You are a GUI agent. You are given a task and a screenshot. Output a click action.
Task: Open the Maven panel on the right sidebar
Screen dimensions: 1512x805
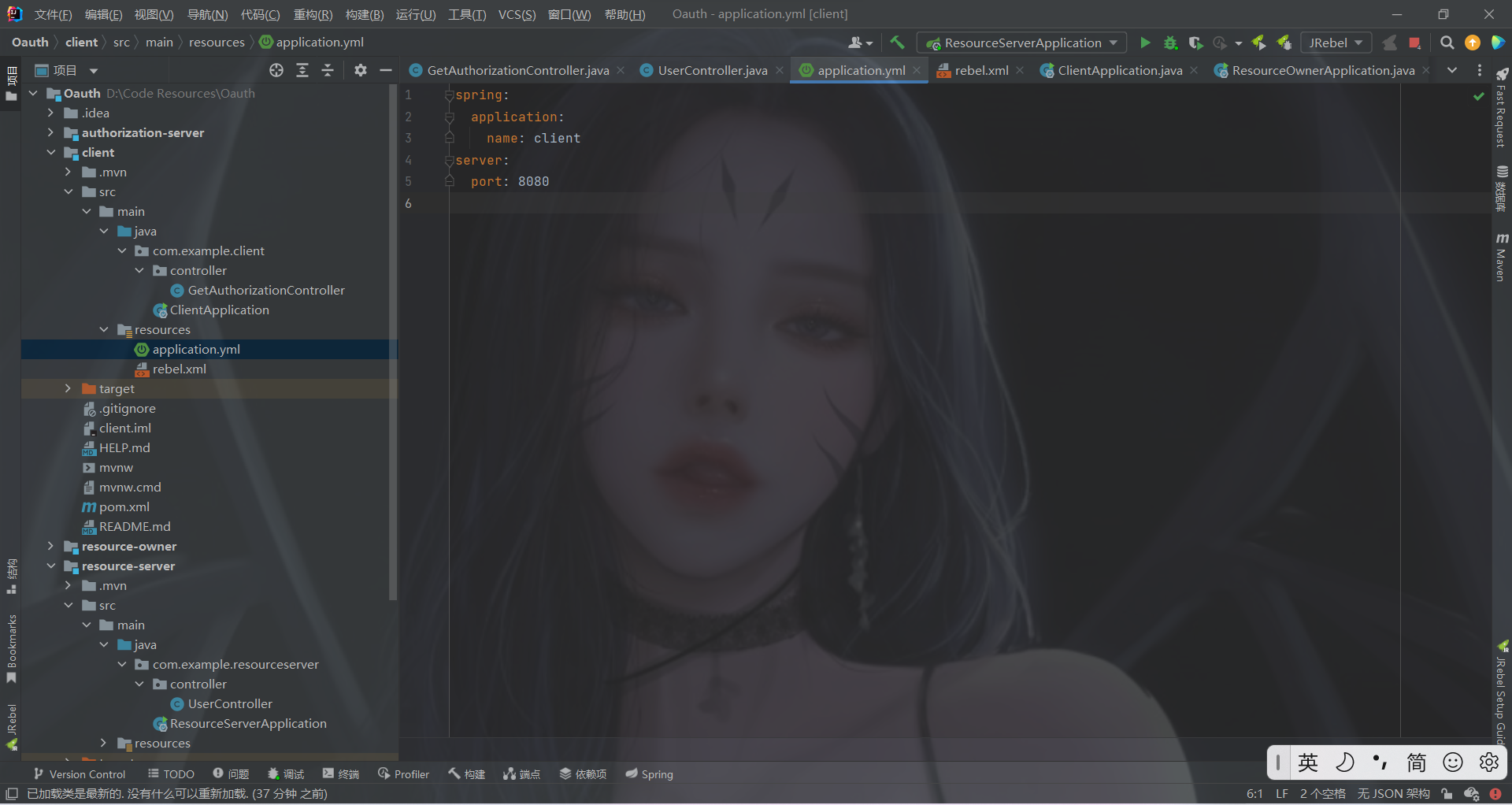[x=1503, y=252]
